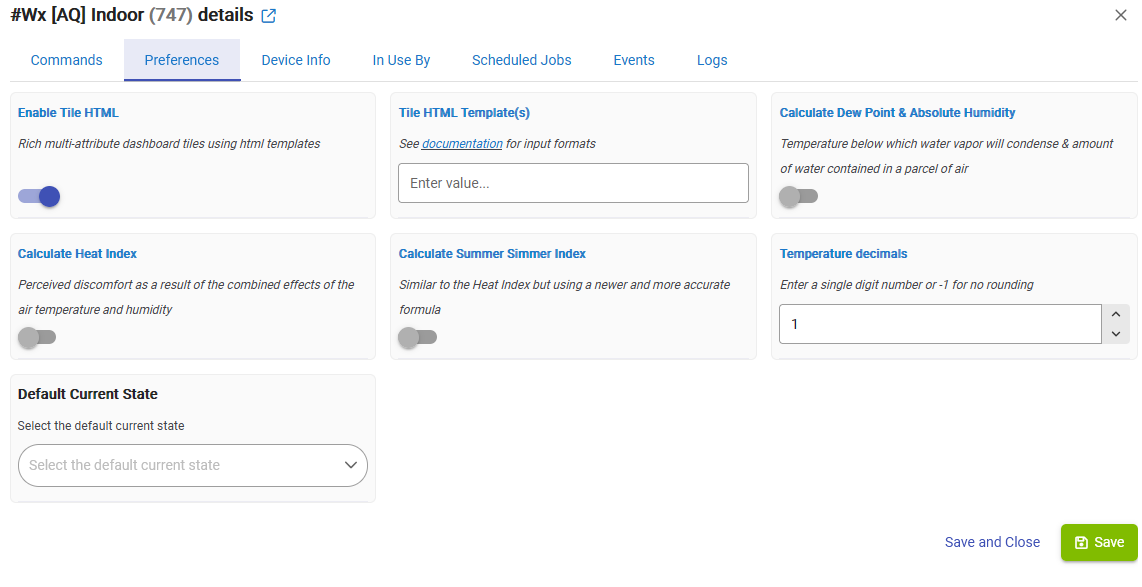
Task: Click the floppy disk Save button
Action: (x=1099, y=543)
